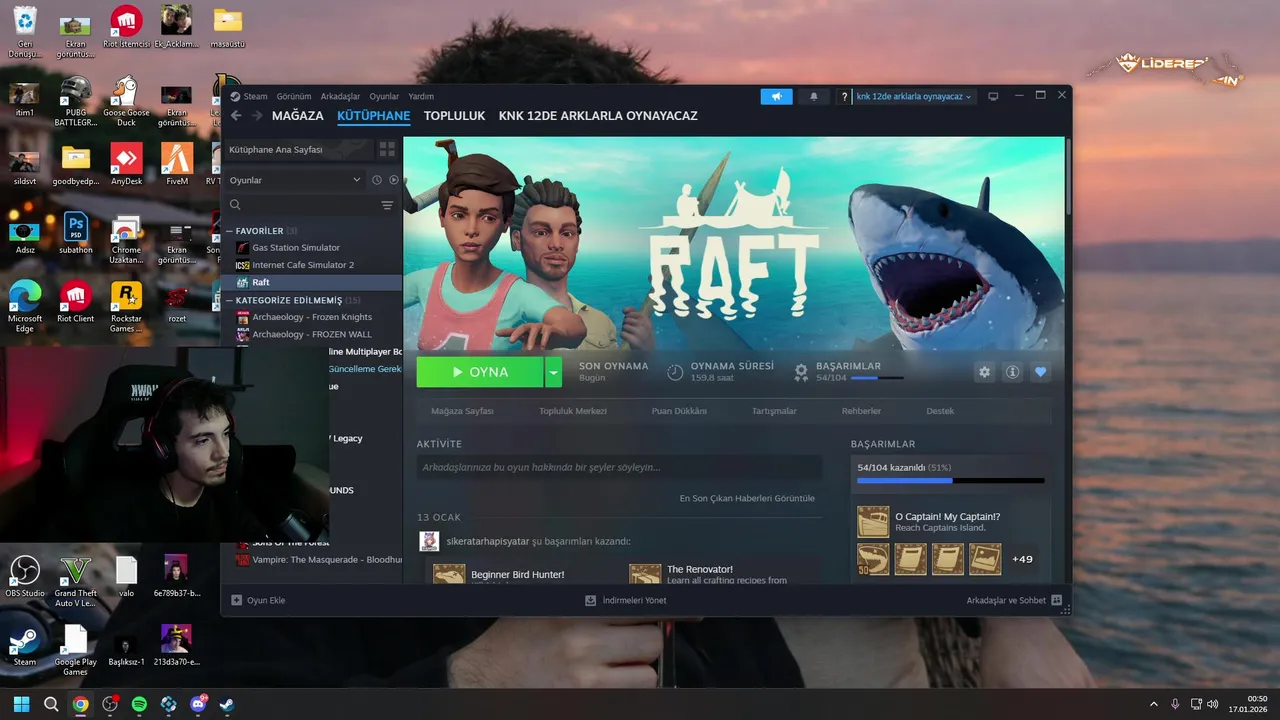Click O Captain! My Captain!? achievement icon
The image size is (1280, 720).
click(x=873, y=522)
